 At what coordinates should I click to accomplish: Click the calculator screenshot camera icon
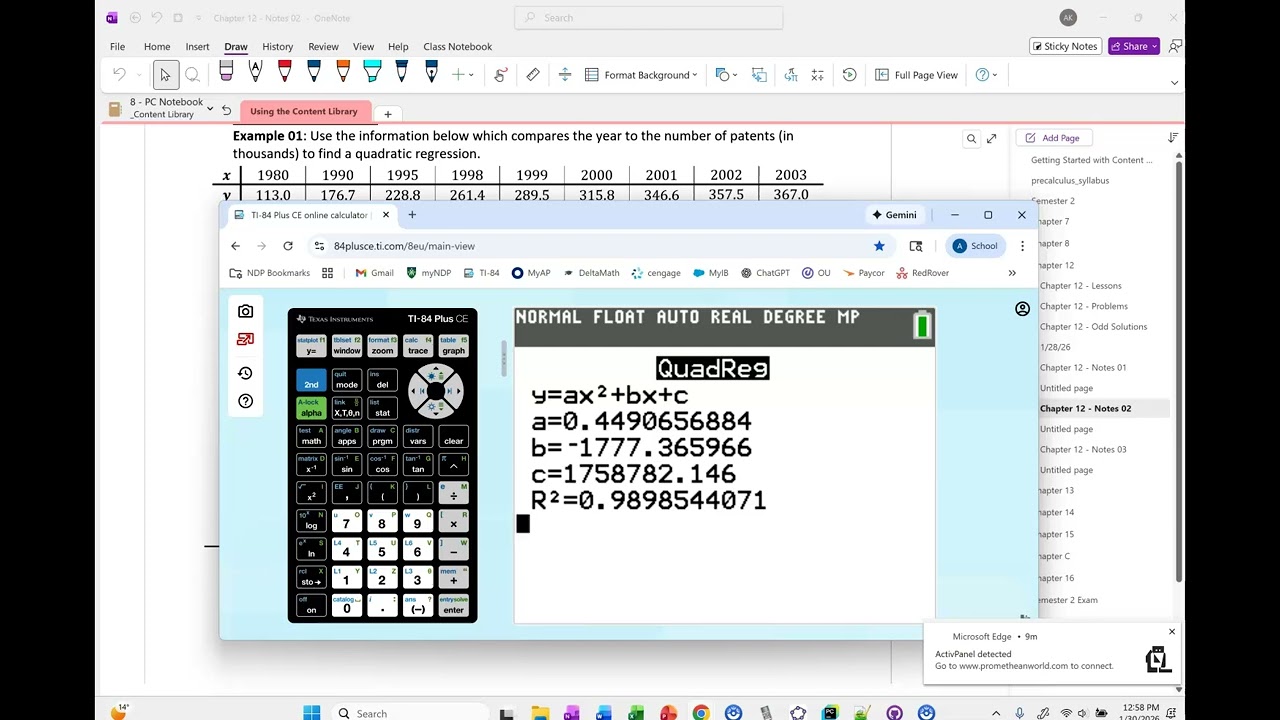pos(245,311)
